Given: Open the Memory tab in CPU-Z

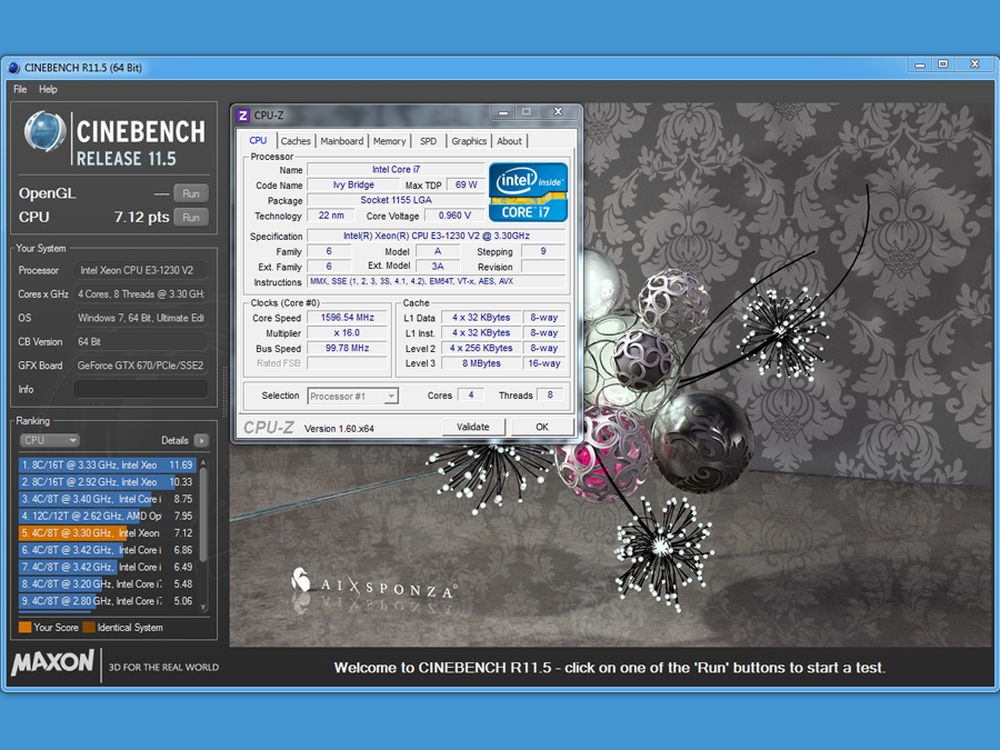Looking at the screenshot, I should pos(389,141).
